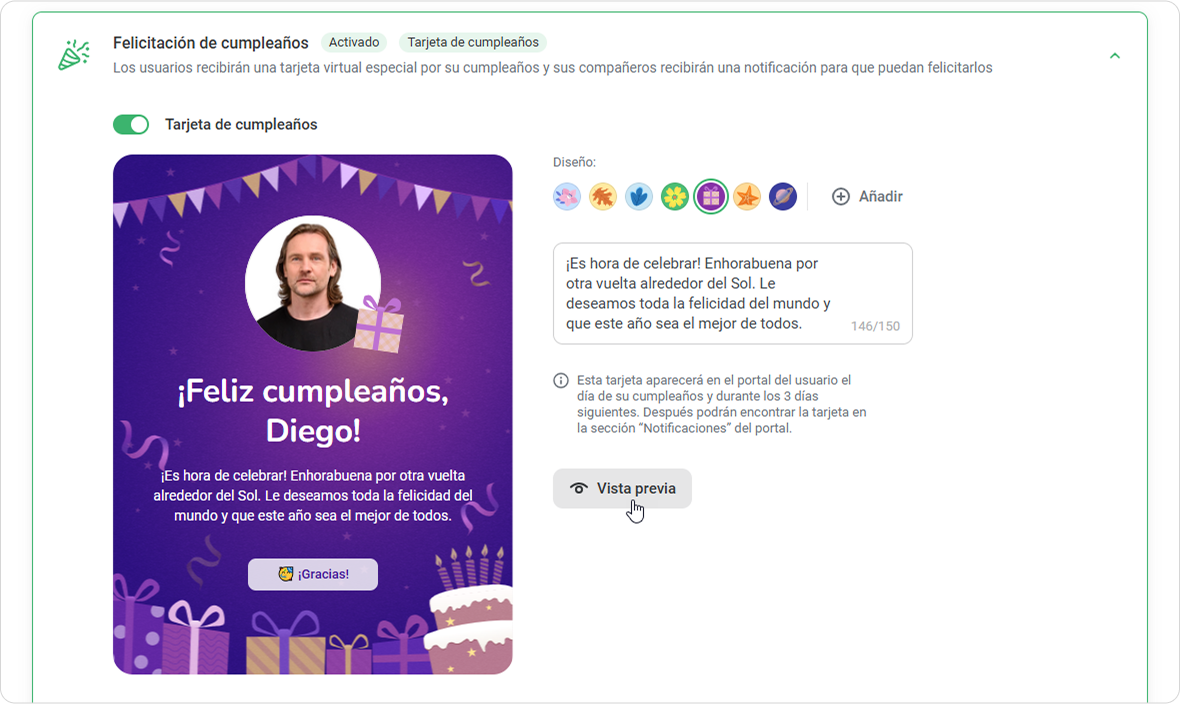Select the pink flower card design
1180x704 pixels.
click(567, 197)
